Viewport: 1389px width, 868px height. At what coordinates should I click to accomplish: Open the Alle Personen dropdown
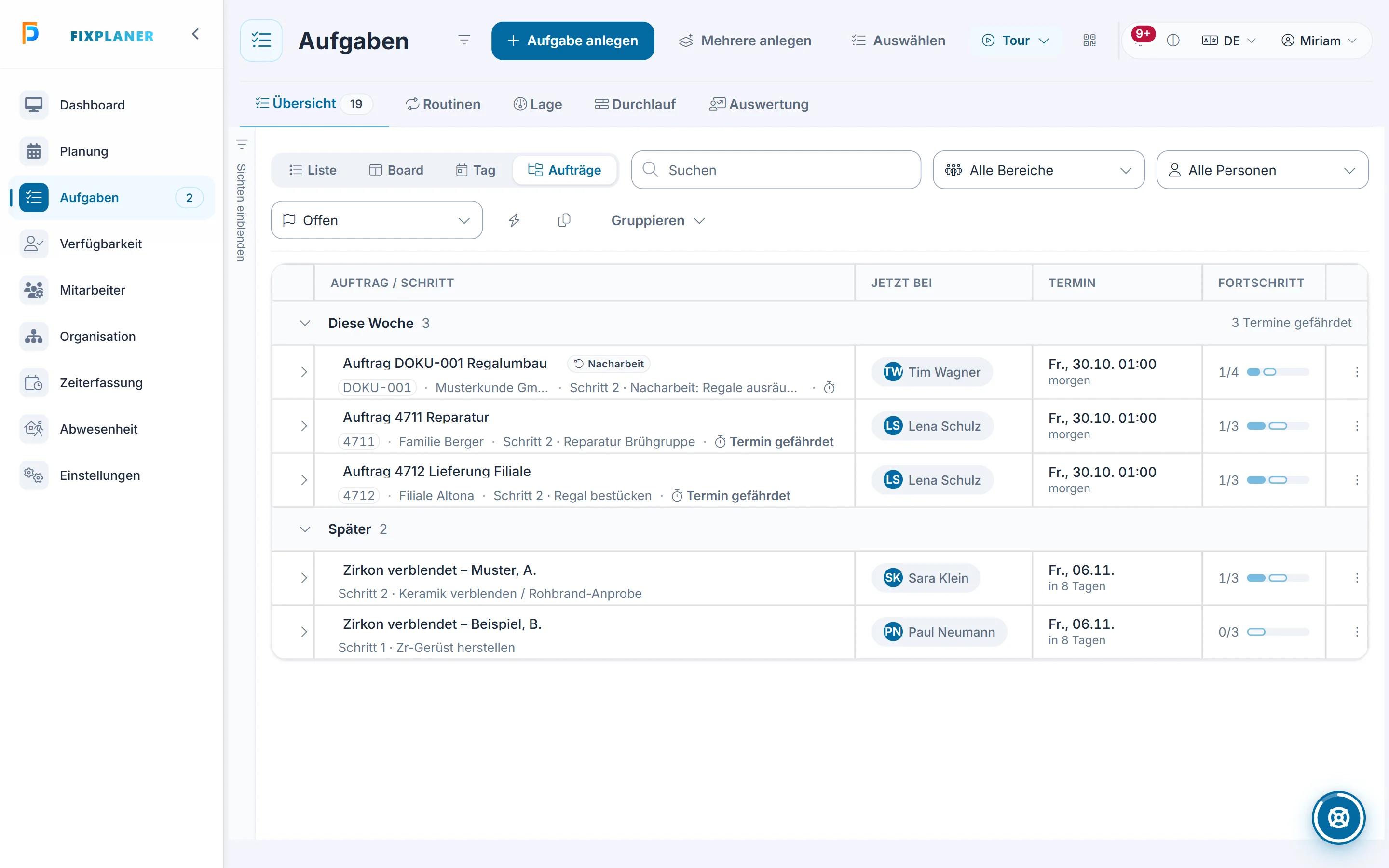pos(1262,171)
